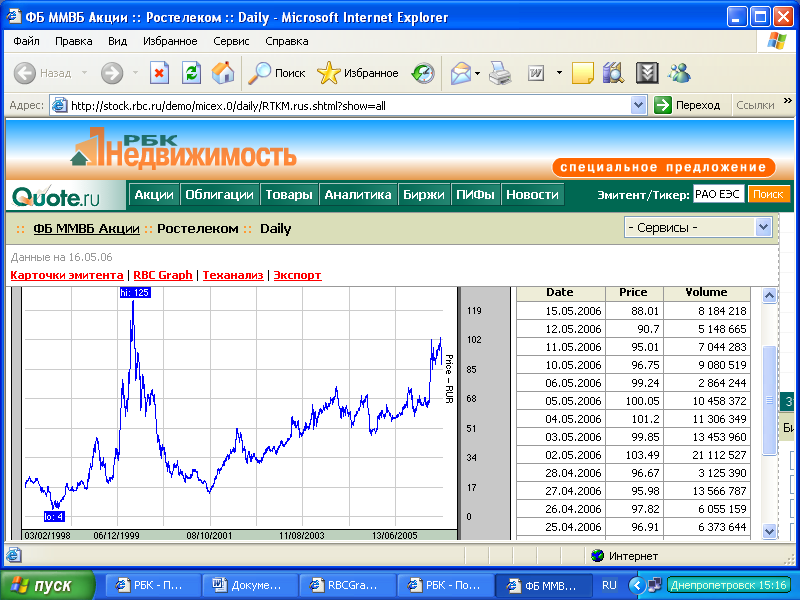
Task: Open Research books icon
Action: point(614,73)
